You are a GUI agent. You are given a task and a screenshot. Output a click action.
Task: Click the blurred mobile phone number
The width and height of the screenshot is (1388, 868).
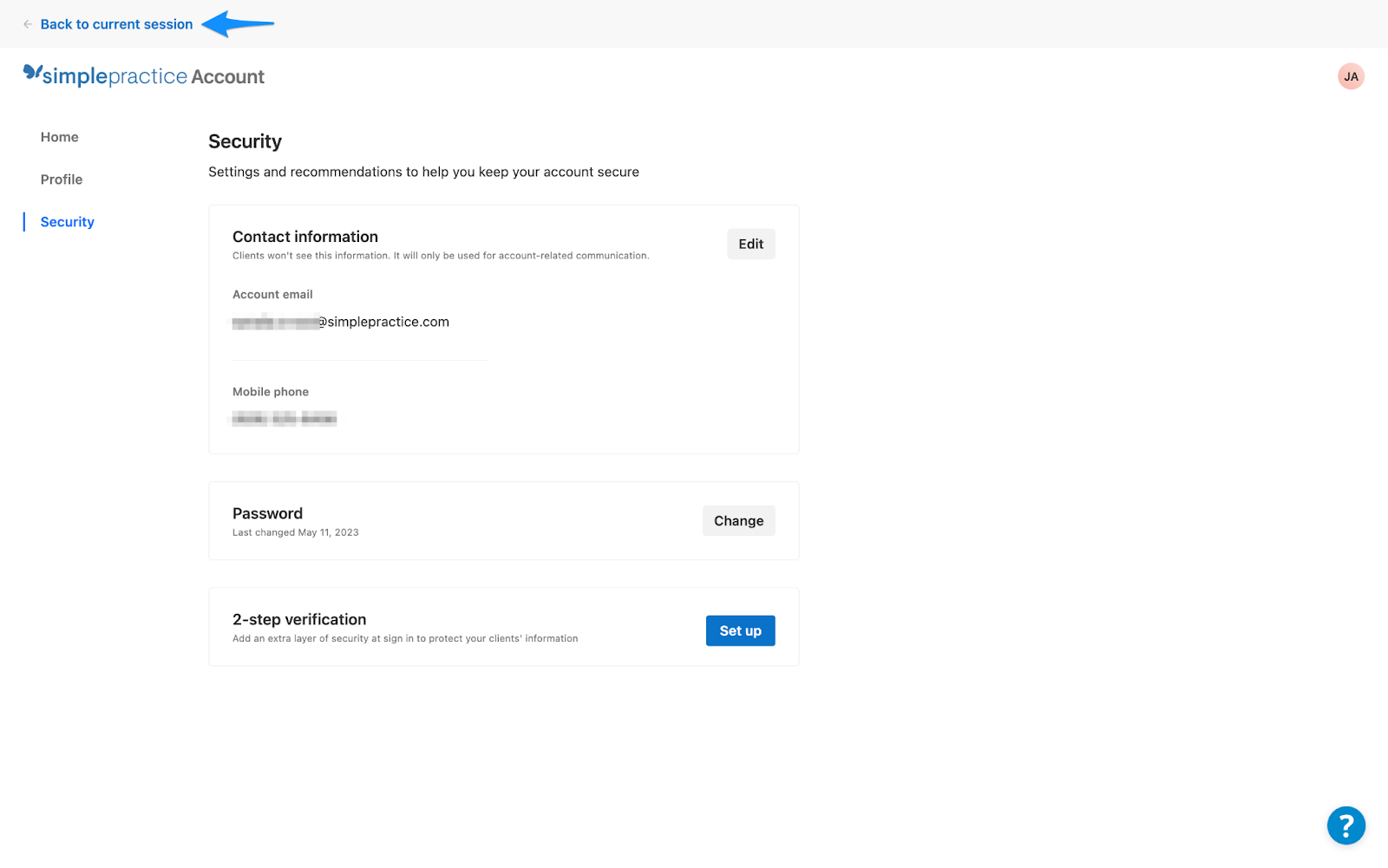pos(285,419)
